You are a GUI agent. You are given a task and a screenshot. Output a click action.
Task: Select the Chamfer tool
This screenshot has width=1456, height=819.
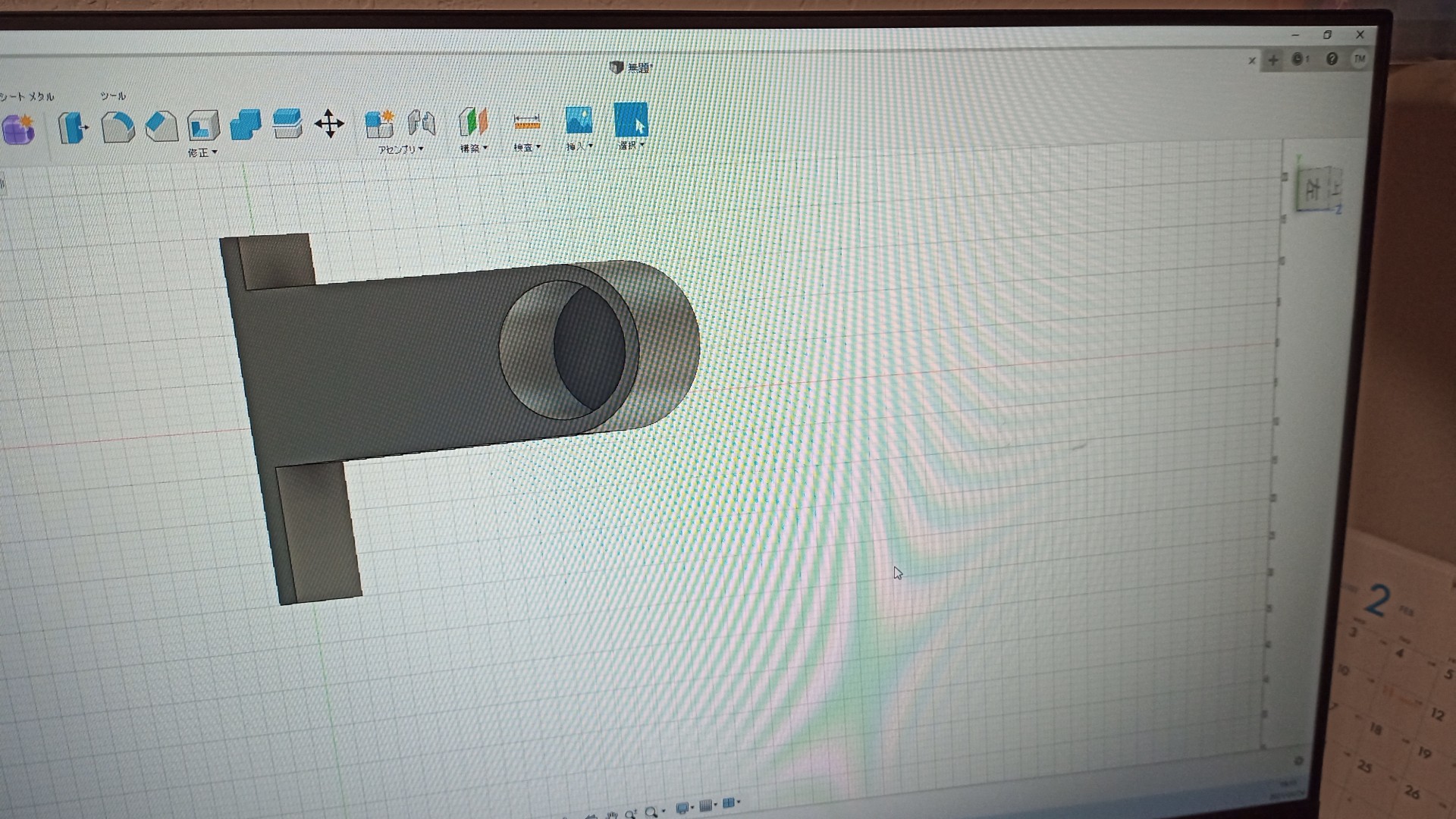coord(161,126)
